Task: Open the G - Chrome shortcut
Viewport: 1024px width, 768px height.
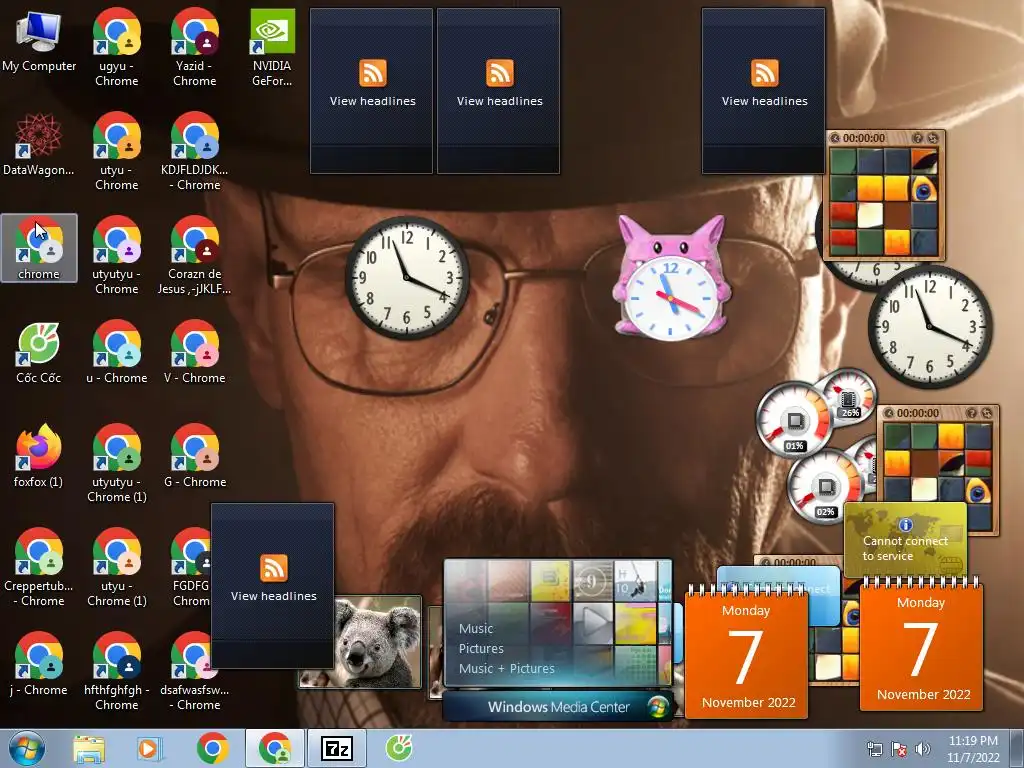Action: [195, 456]
